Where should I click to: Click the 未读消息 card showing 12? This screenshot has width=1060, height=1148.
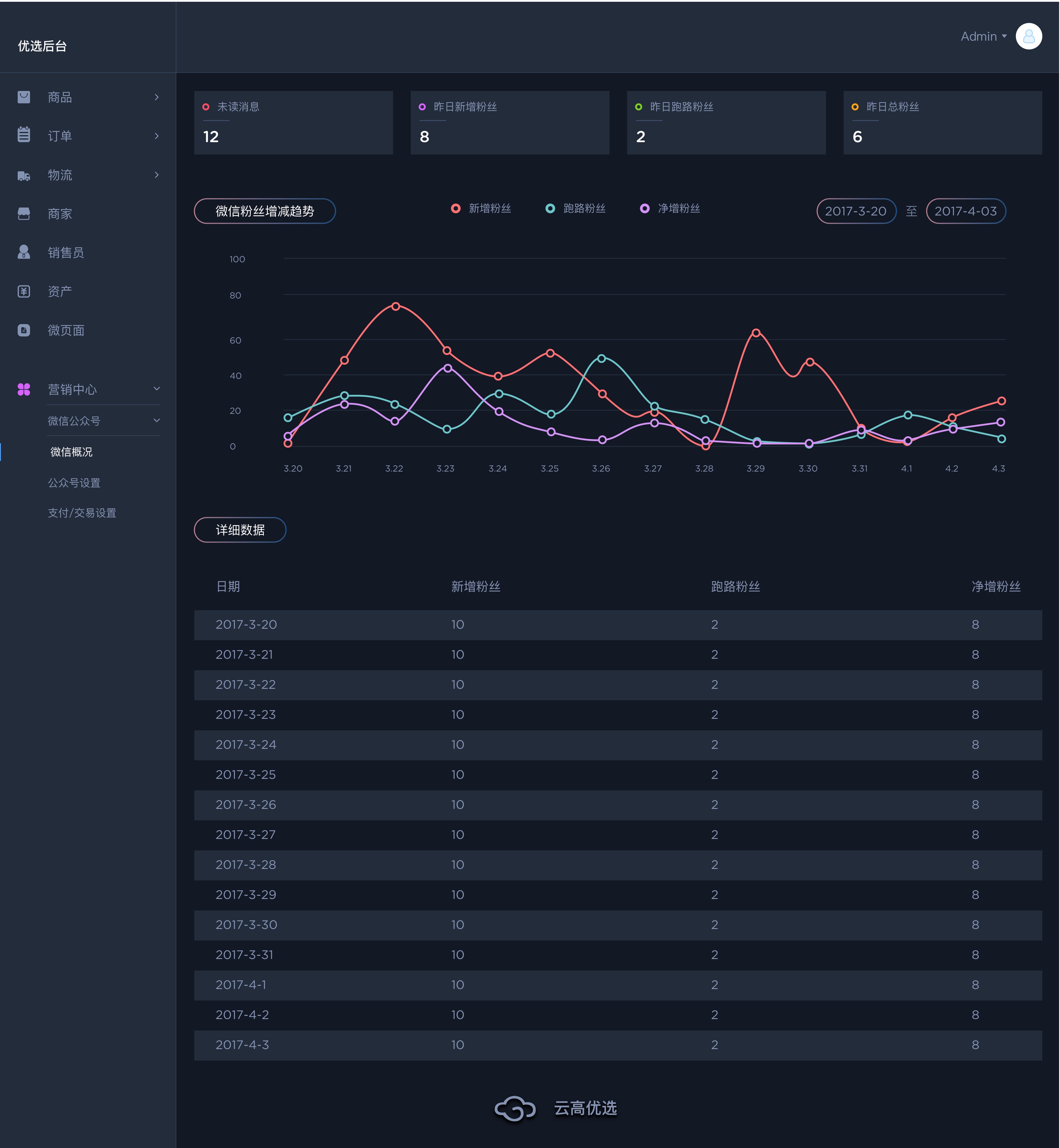click(x=294, y=123)
